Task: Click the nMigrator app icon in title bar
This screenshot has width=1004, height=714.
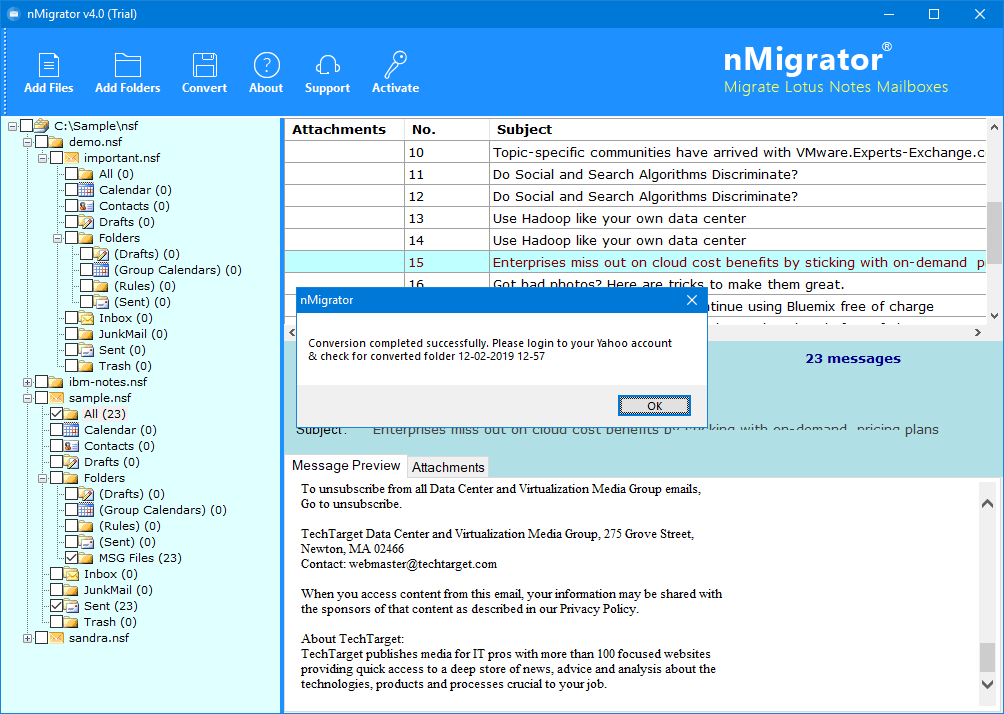Action: (13, 14)
